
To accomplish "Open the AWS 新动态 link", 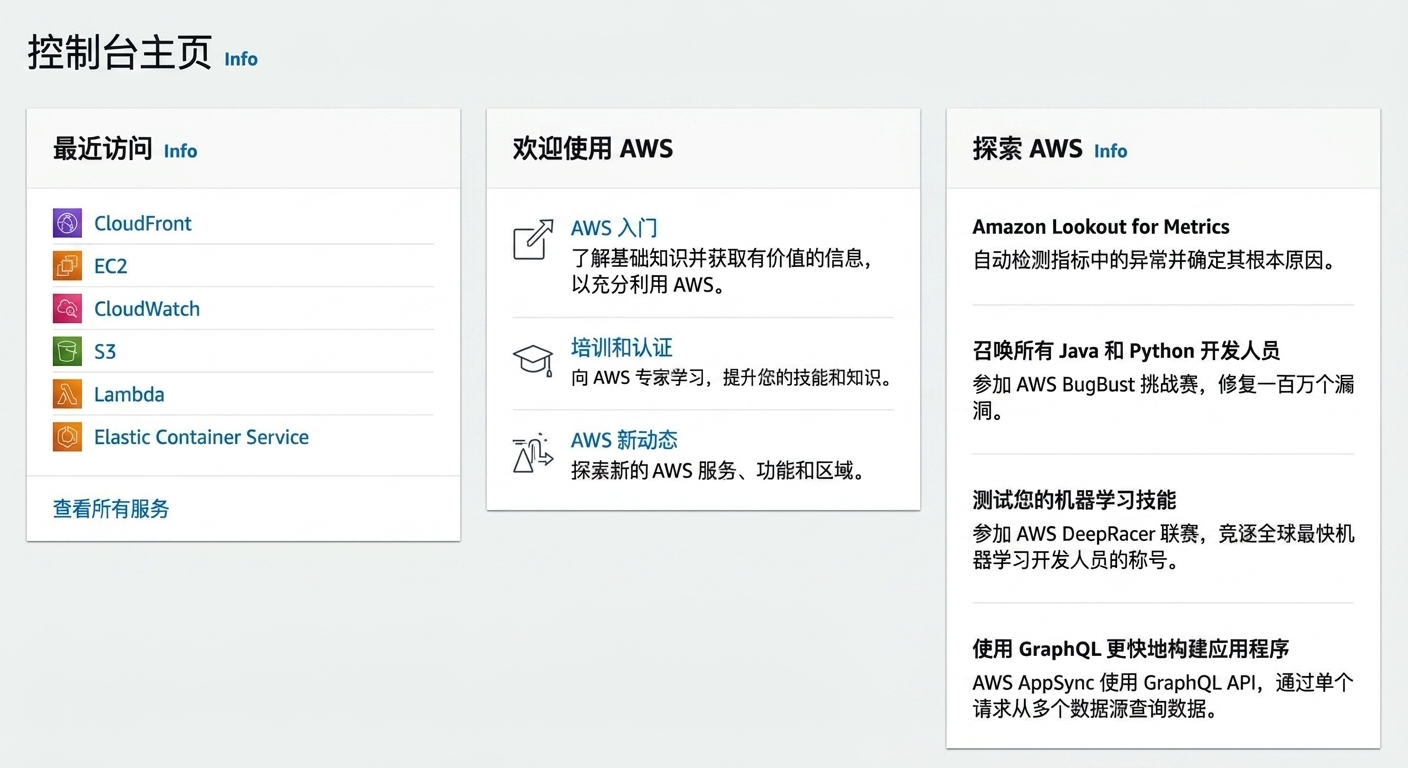I will (x=624, y=440).
